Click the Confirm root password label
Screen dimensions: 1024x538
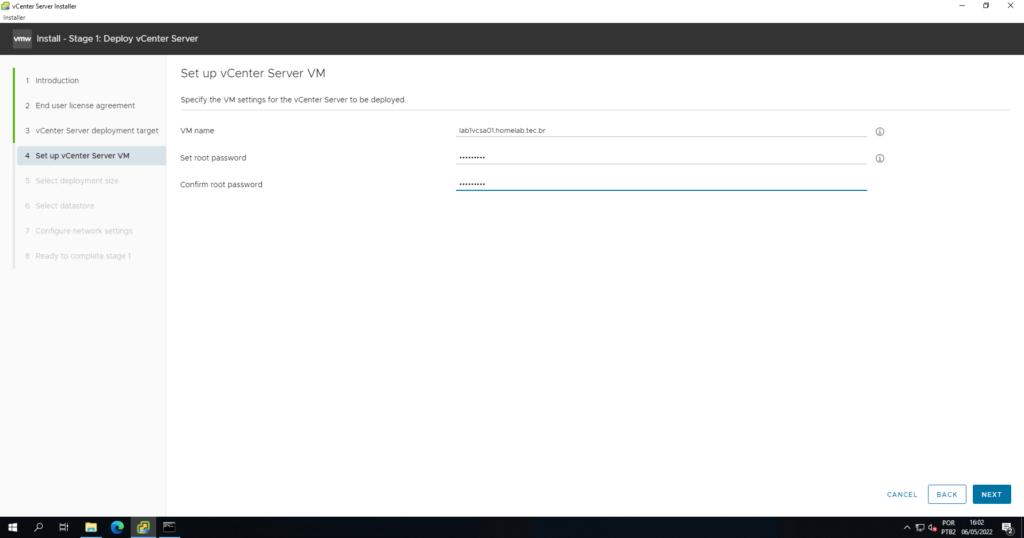pyautogui.click(x=221, y=184)
